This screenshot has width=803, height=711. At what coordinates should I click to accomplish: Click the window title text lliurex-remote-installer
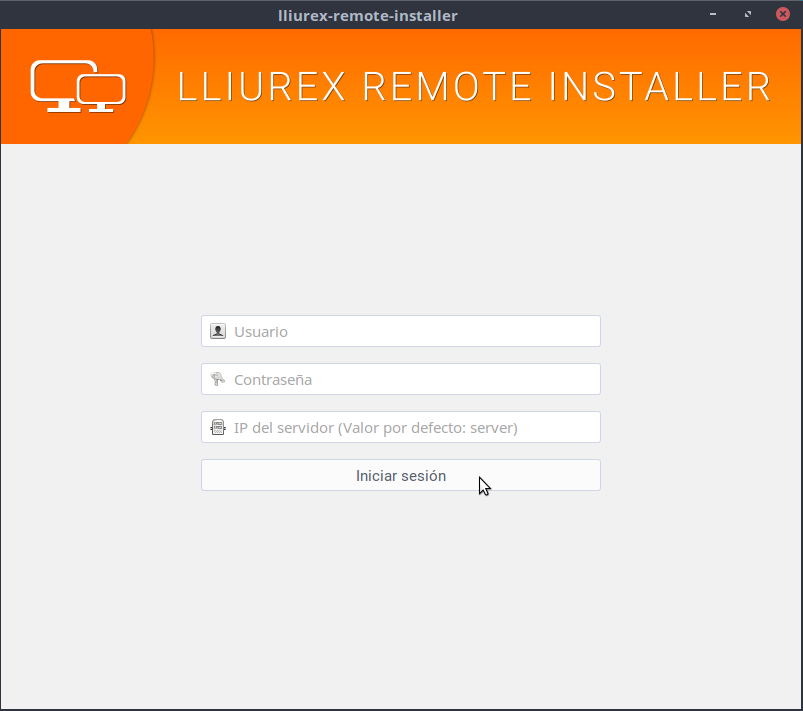(367, 15)
